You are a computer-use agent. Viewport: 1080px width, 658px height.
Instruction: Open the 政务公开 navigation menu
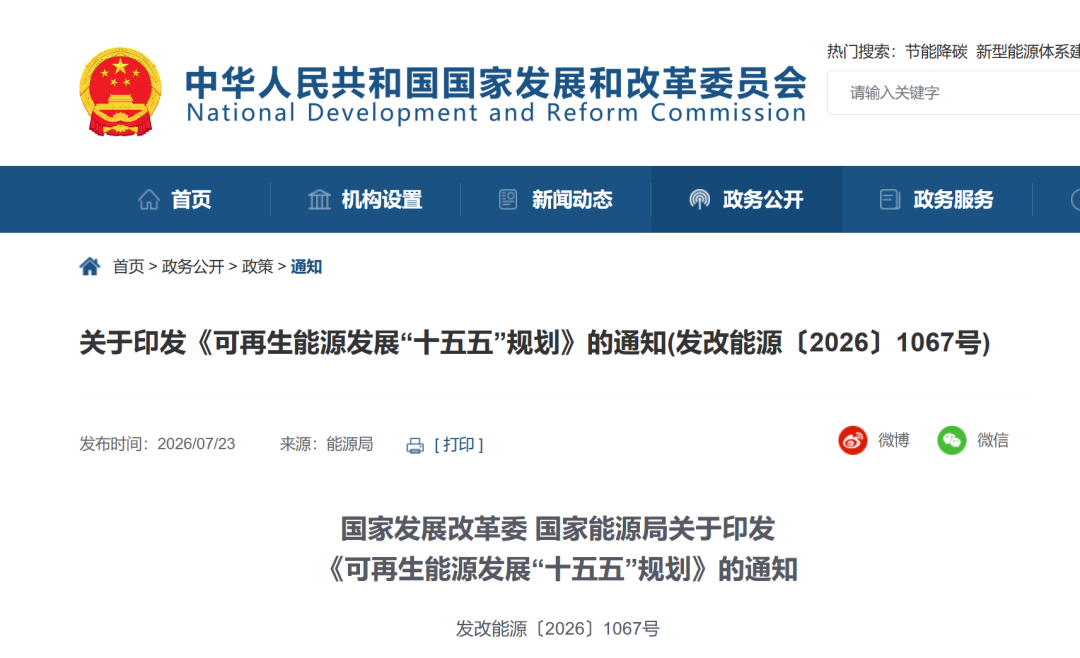tap(762, 200)
